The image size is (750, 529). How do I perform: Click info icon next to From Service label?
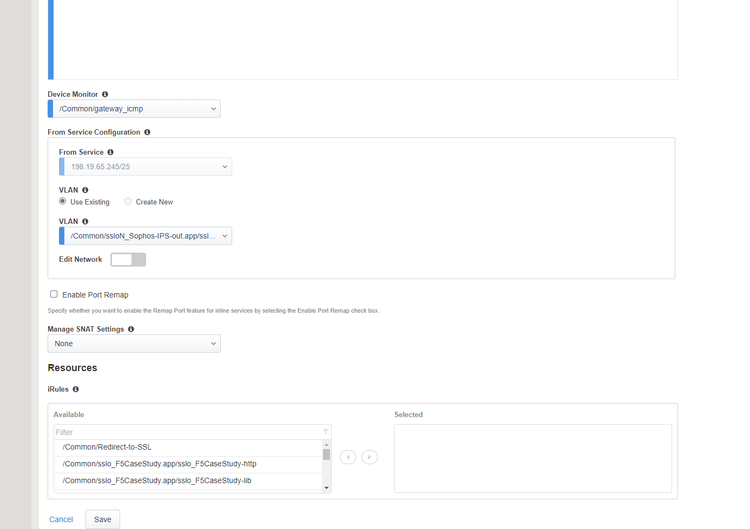[x=110, y=152]
